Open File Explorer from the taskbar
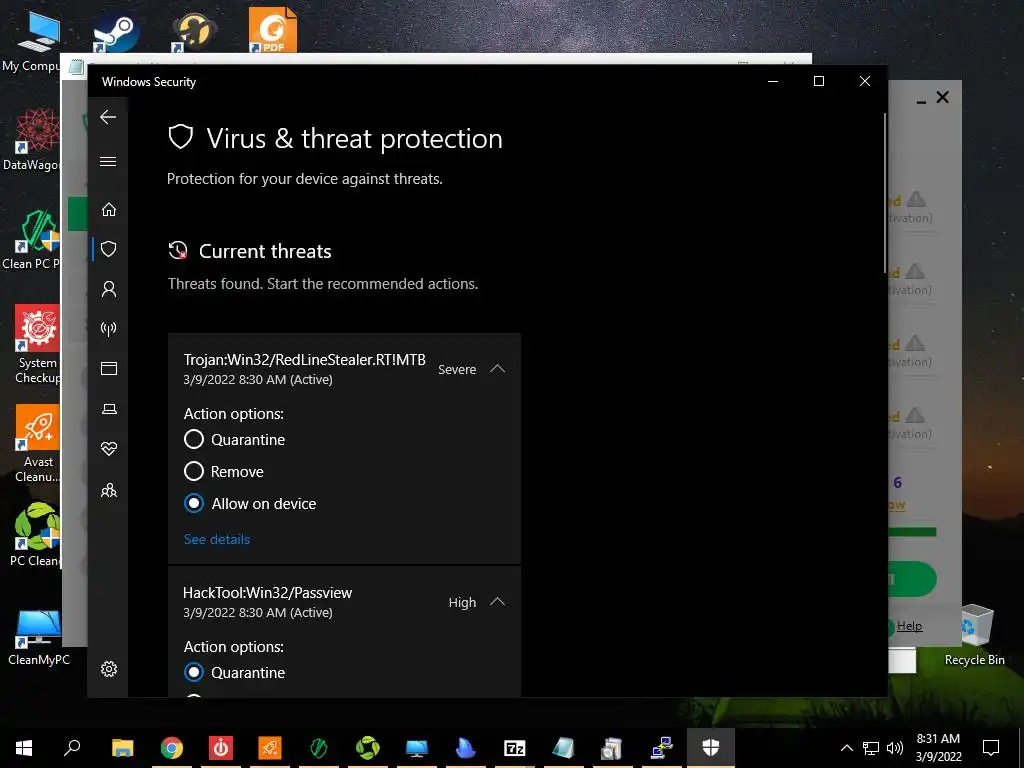1024x768 pixels. [122, 748]
